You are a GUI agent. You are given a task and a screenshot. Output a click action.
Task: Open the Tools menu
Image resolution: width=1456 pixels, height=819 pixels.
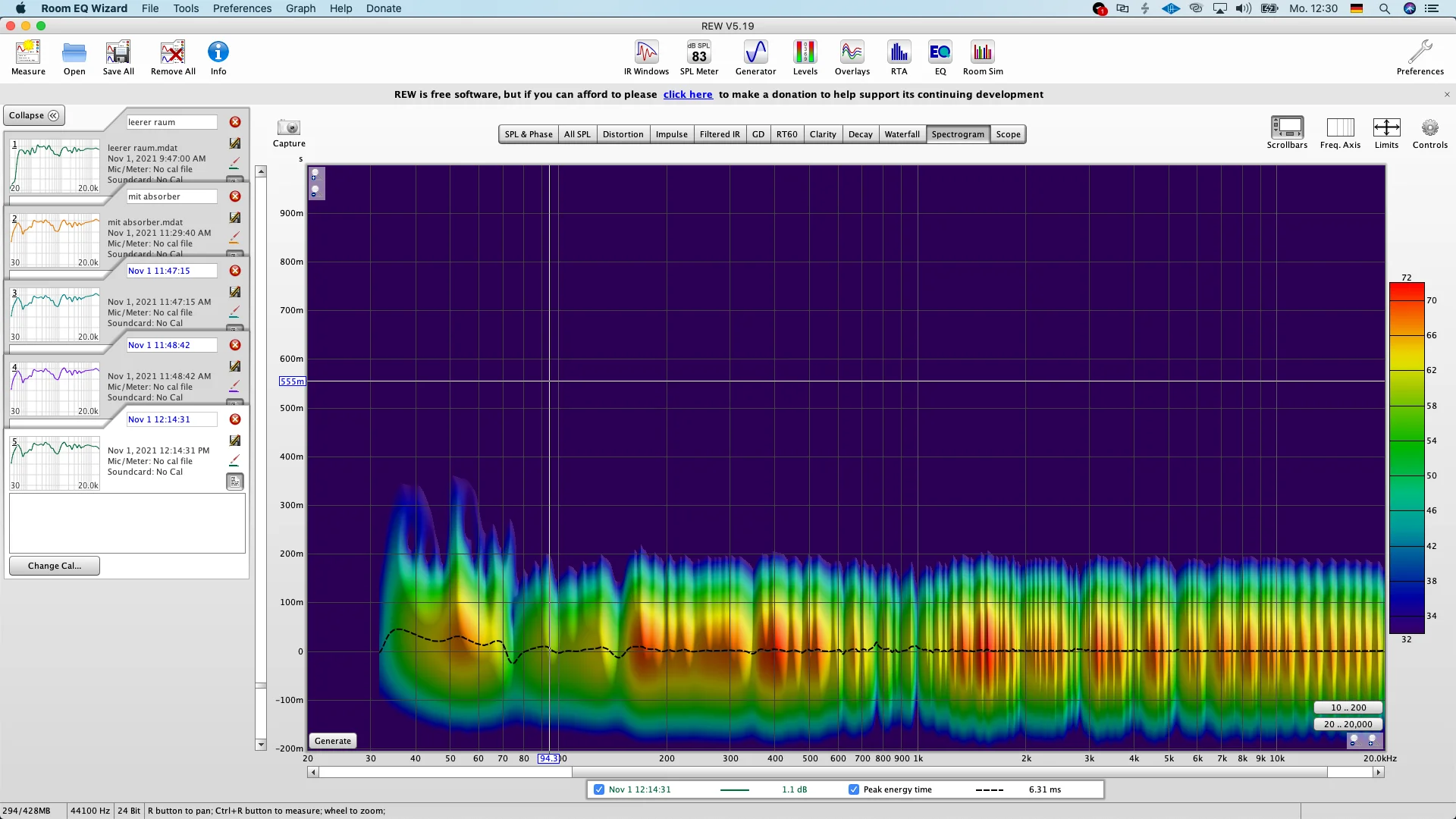pyautogui.click(x=186, y=8)
